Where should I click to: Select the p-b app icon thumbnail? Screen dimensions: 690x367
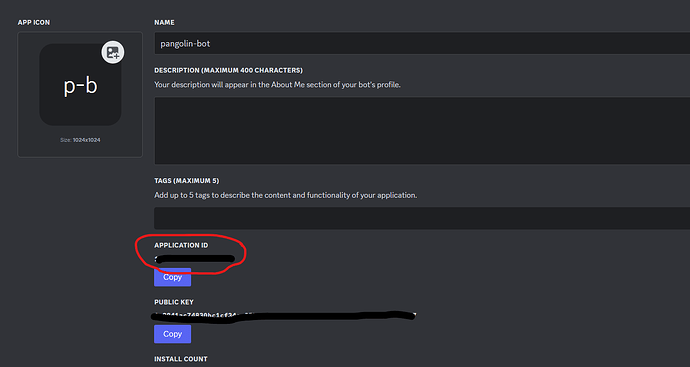coord(80,84)
